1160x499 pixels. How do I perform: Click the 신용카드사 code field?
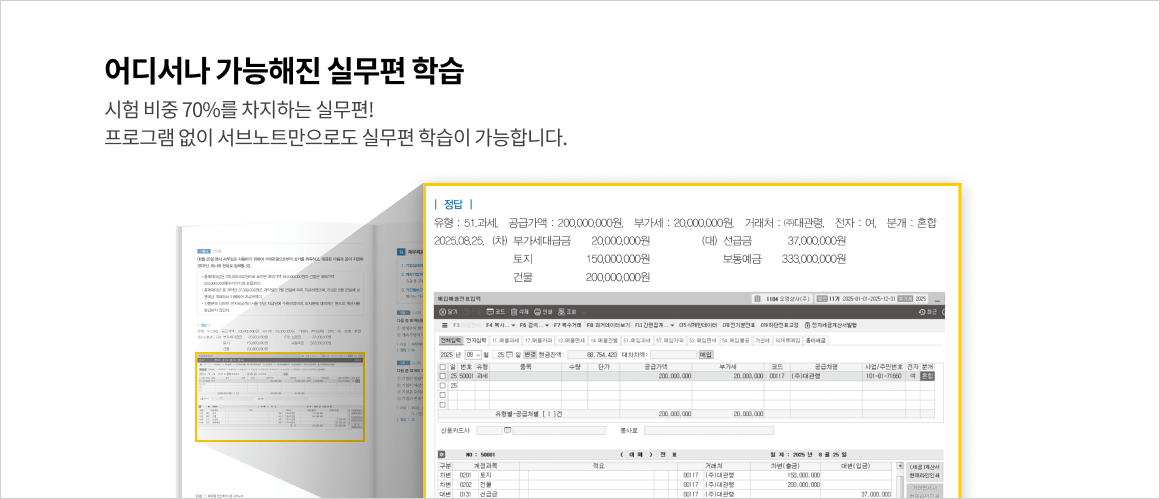coord(489,430)
